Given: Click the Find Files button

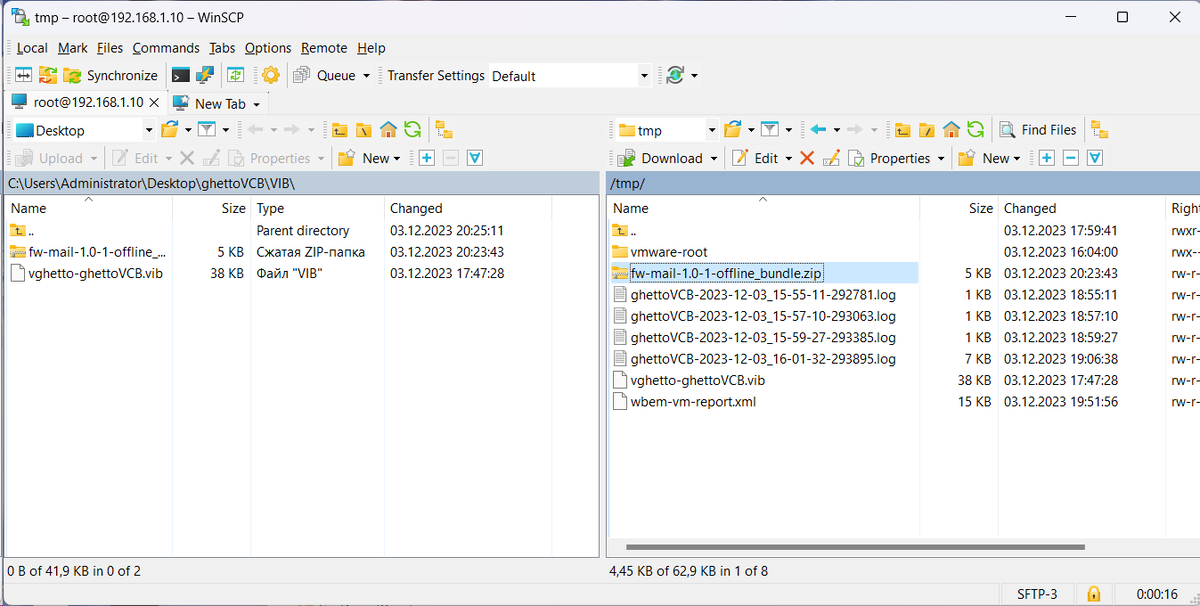Looking at the screenshot, I should 1038,130.
